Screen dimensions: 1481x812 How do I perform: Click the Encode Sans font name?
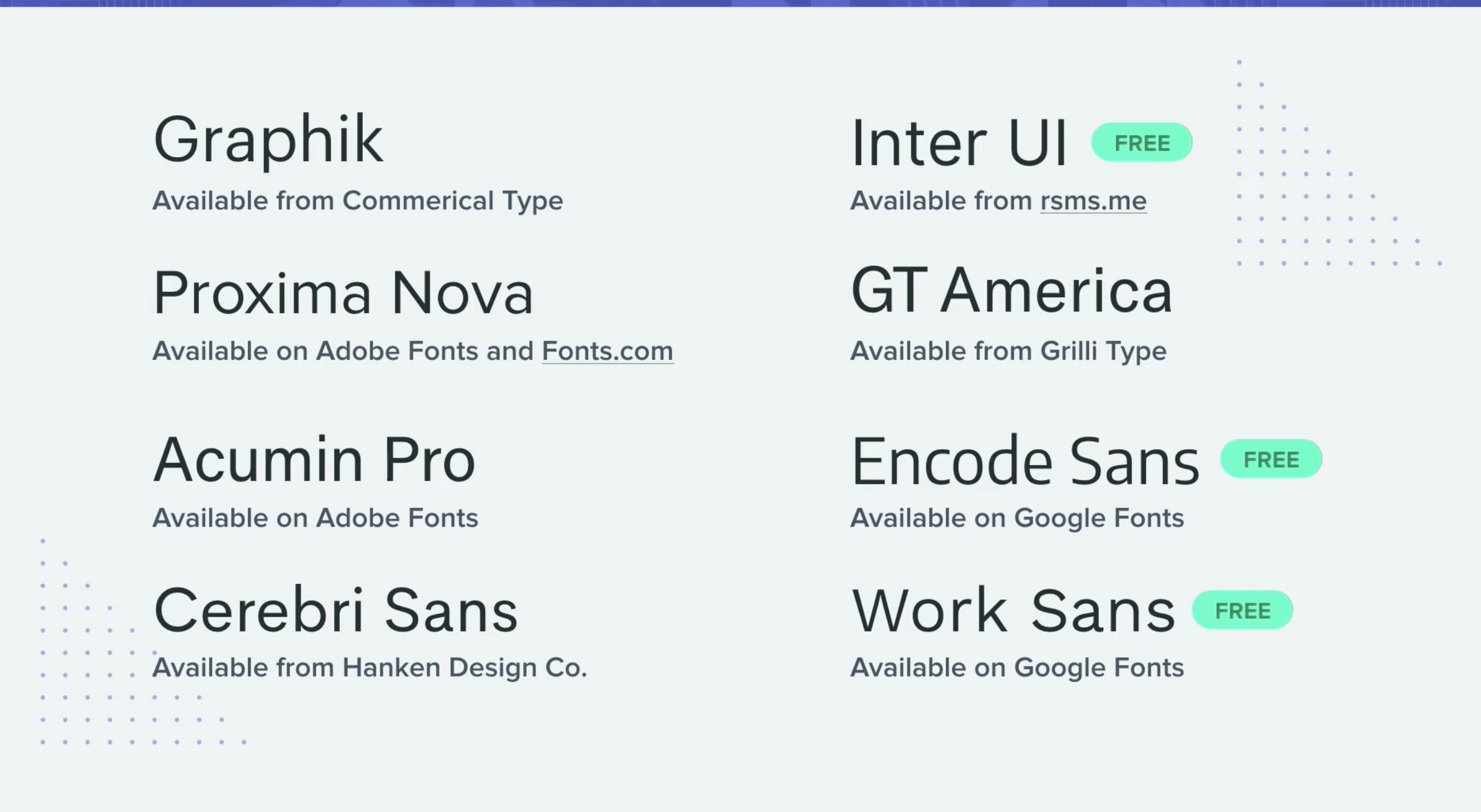(x=1024, y=461)
